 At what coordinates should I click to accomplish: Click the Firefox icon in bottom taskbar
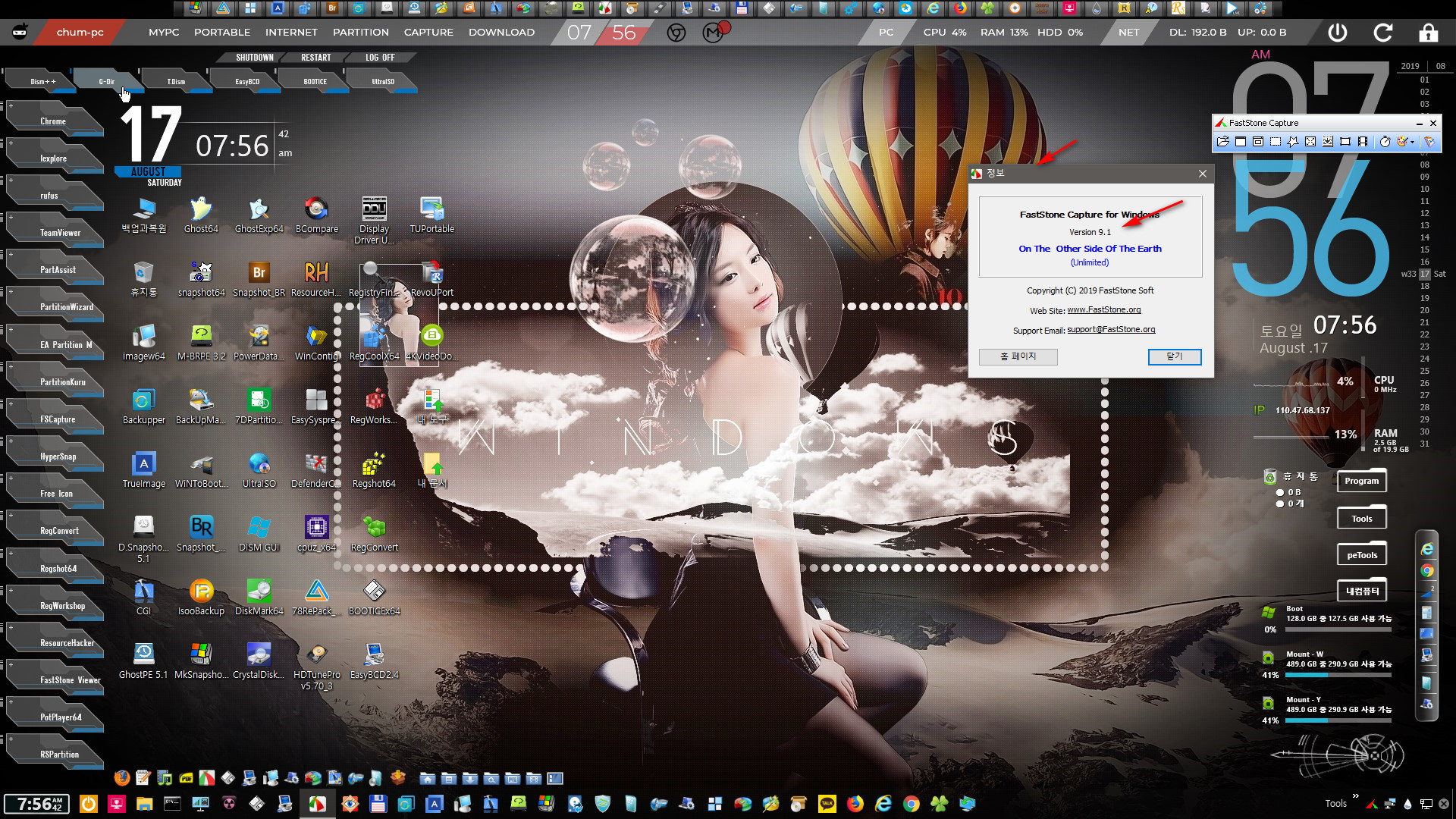click(x=855, y=804)
